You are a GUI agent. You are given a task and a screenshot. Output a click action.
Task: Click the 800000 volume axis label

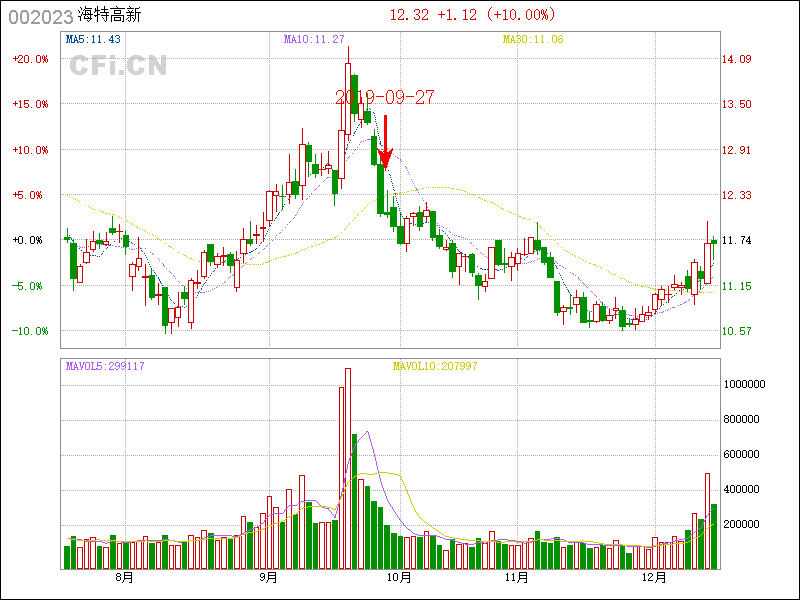[x=741, y=419]
